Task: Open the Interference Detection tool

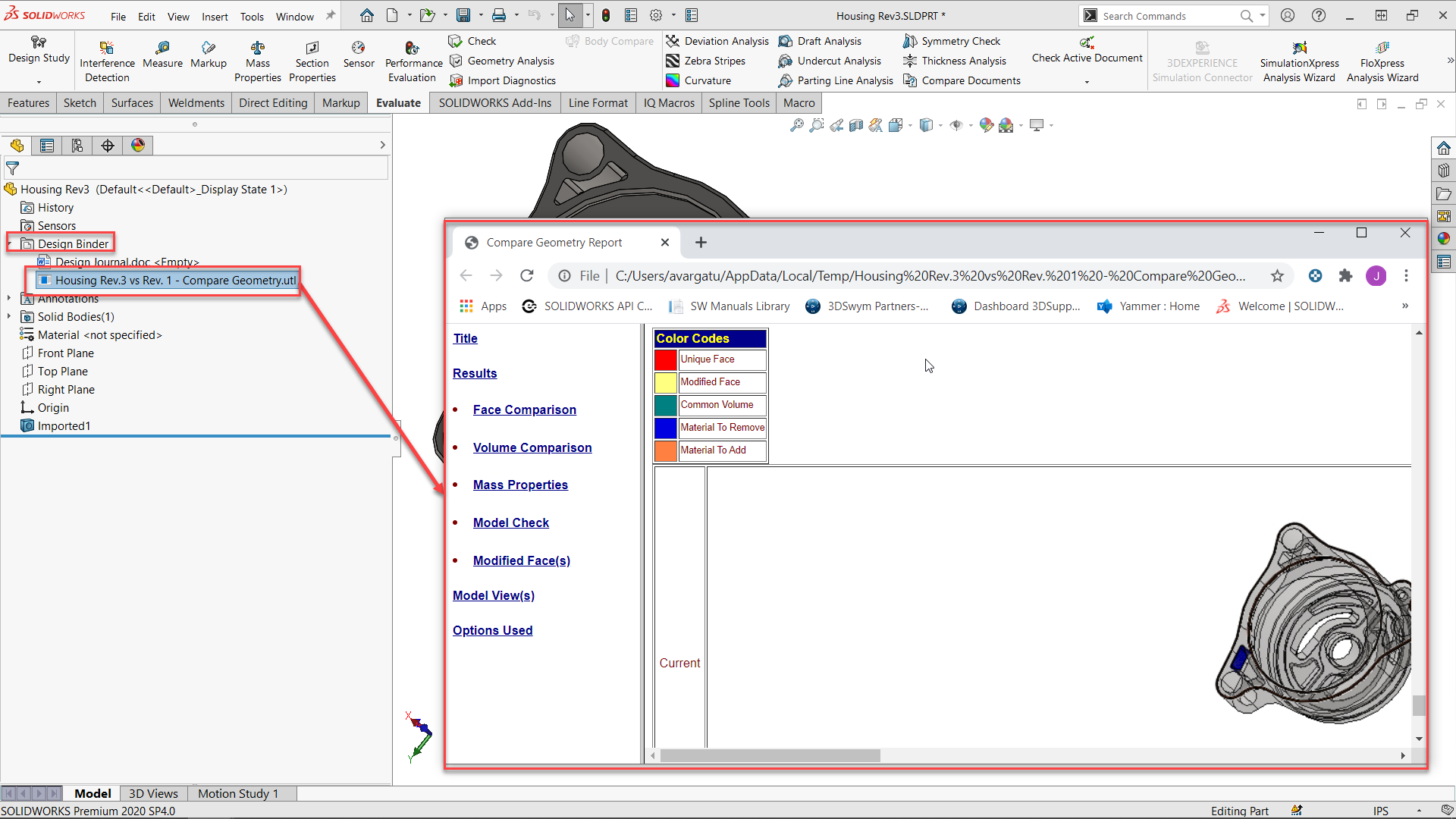Action: click(x=107, y=61)
